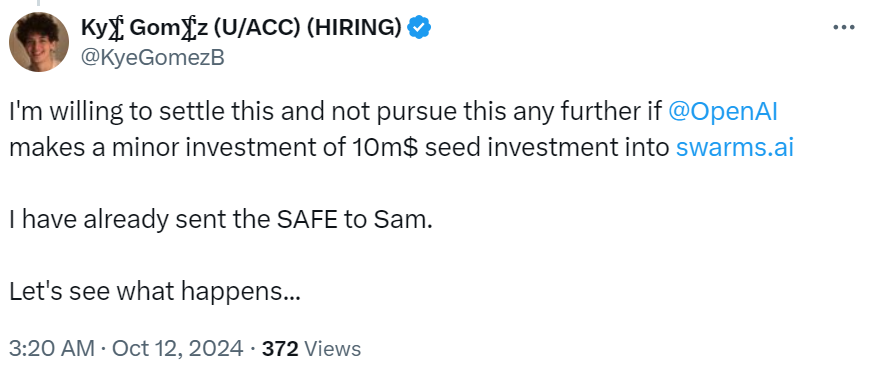Viewport: 874px width, 381px height.
Task: Click the "Let's see what happens..." line
Action: (x=155, y=291)
